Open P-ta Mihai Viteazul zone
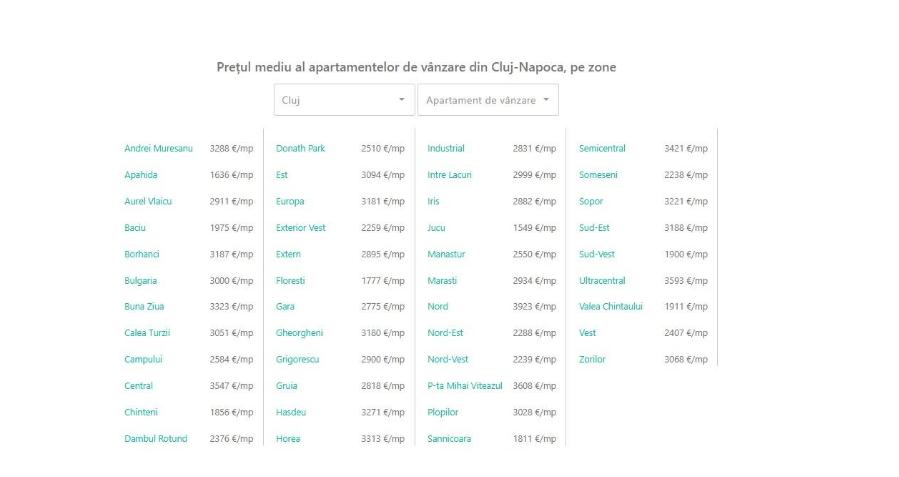Viewport: 899px width, 477px height. (465, 386)
